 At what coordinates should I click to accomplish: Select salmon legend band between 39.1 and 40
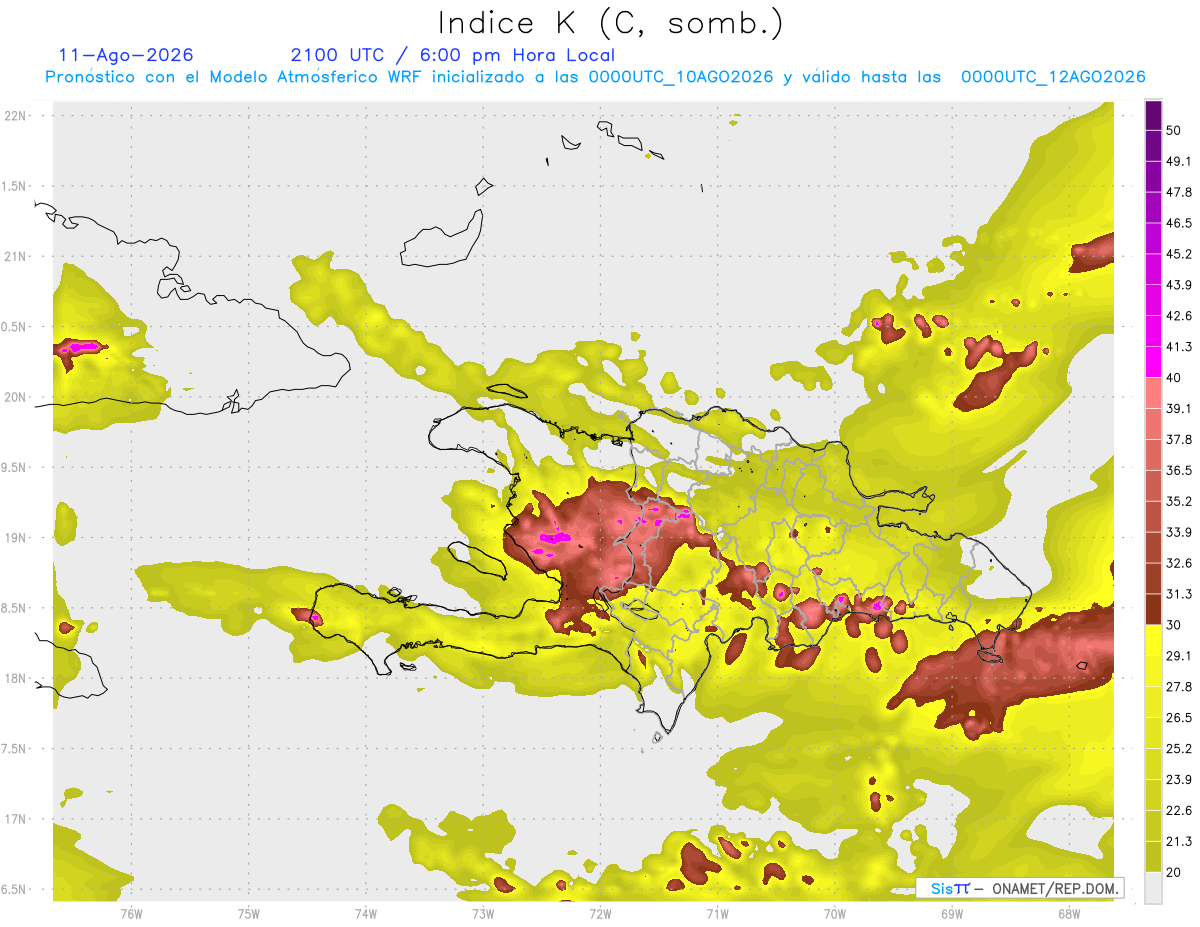click(1153, 393)
